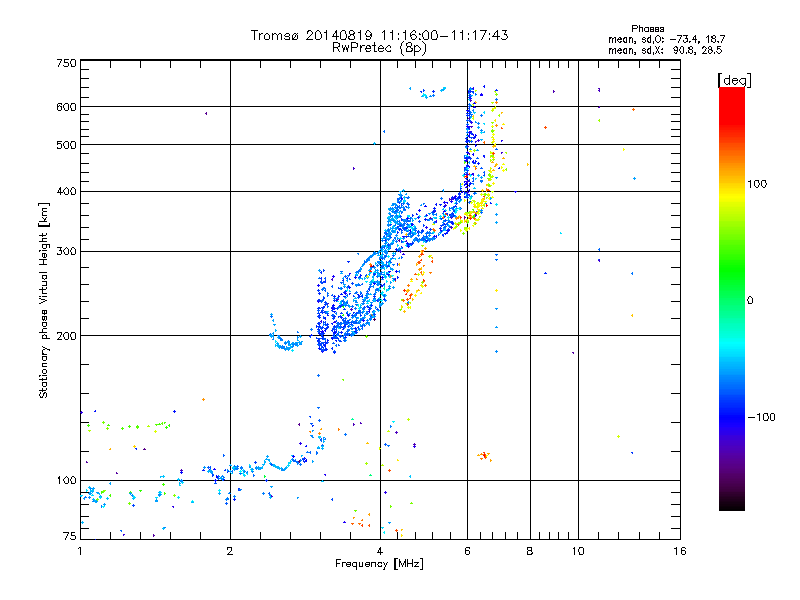This screenshot has height=600, width=800.
Task: Click the RwPretec (8p) subtitle
Action: (380, 48)
